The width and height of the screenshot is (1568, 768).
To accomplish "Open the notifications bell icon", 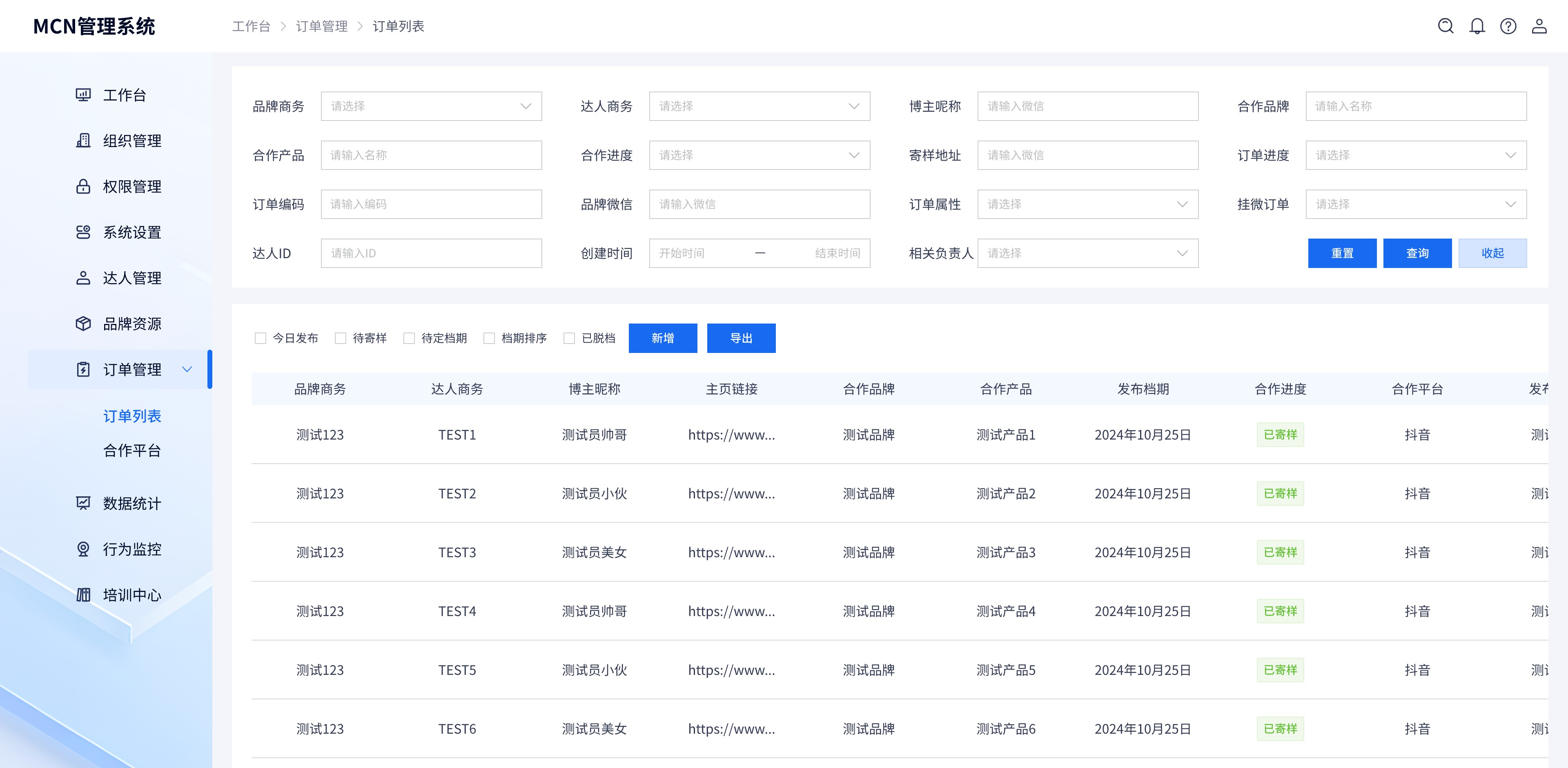I will (1477, 26).
